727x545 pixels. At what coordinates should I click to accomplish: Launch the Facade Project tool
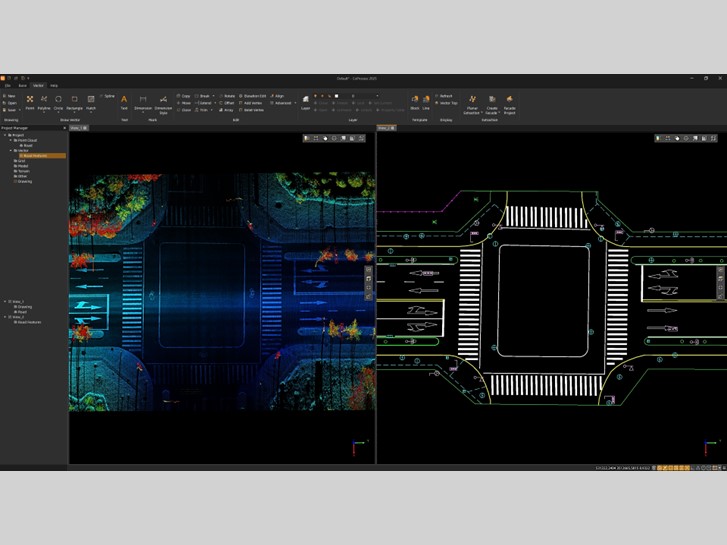510,104
